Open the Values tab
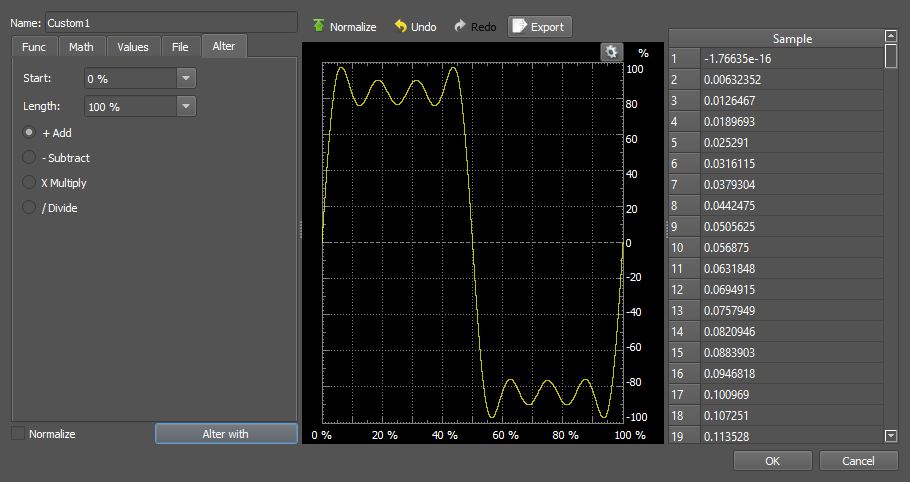The height and width of the screenshot is (484, 912). (x=133, y=47)
